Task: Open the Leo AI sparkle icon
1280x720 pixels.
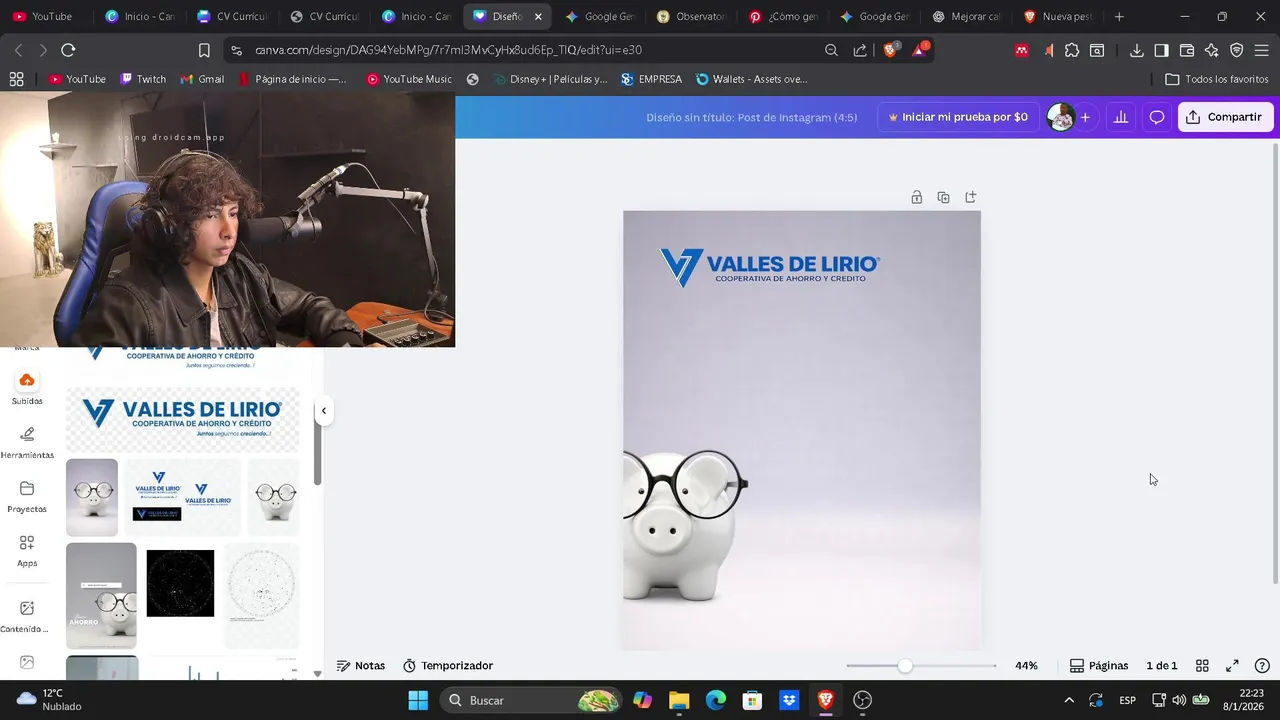Action: click(x=1212, y=50)
